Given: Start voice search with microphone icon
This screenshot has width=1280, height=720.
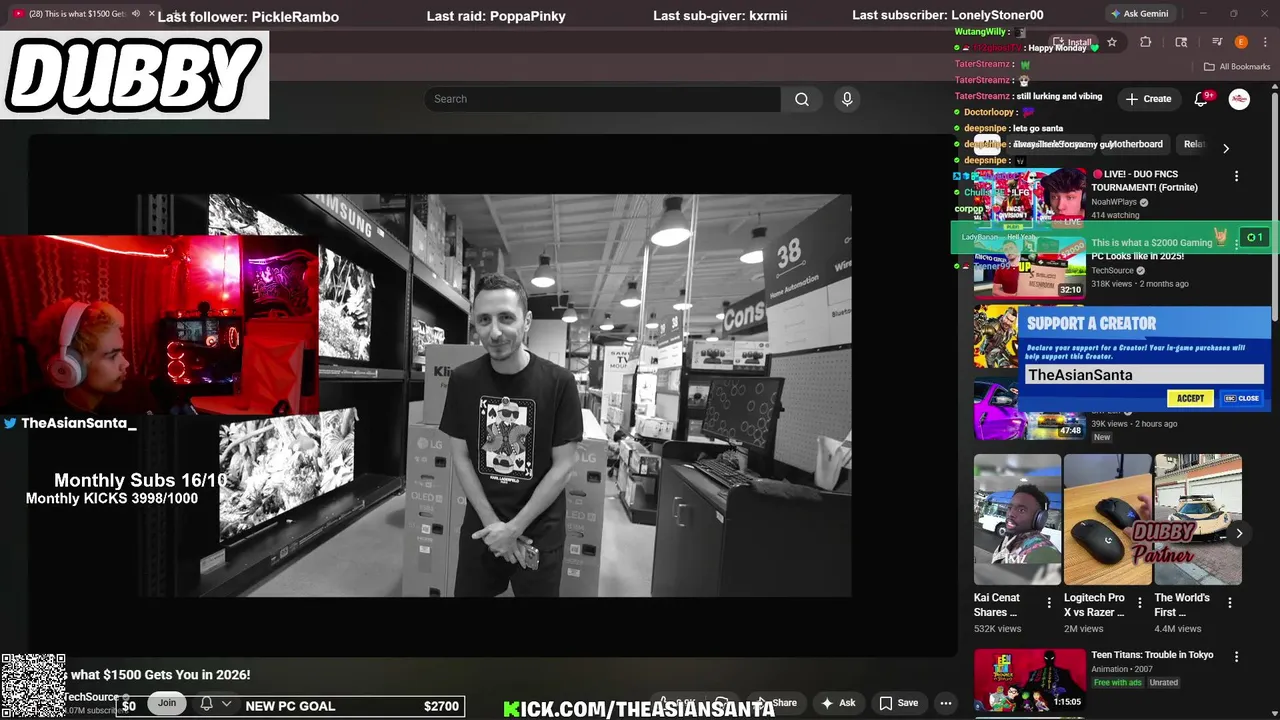Looking at the screenshot, I should coord(847,99).
